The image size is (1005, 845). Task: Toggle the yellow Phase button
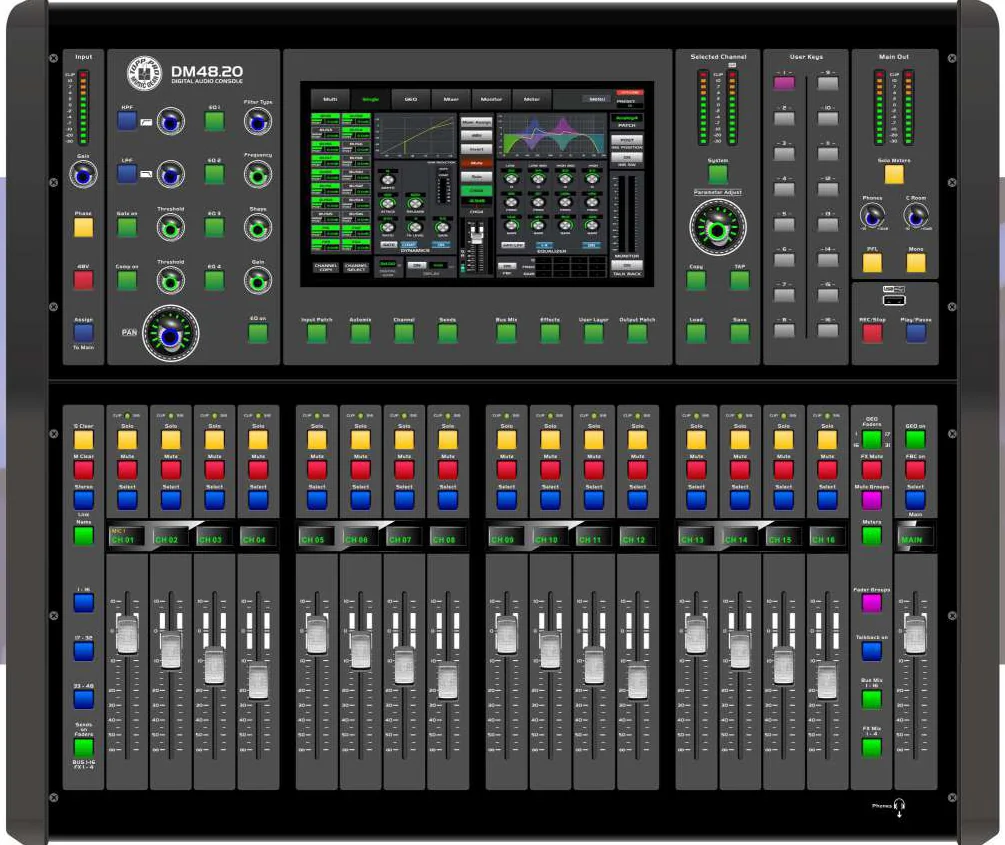pos(83,227)
